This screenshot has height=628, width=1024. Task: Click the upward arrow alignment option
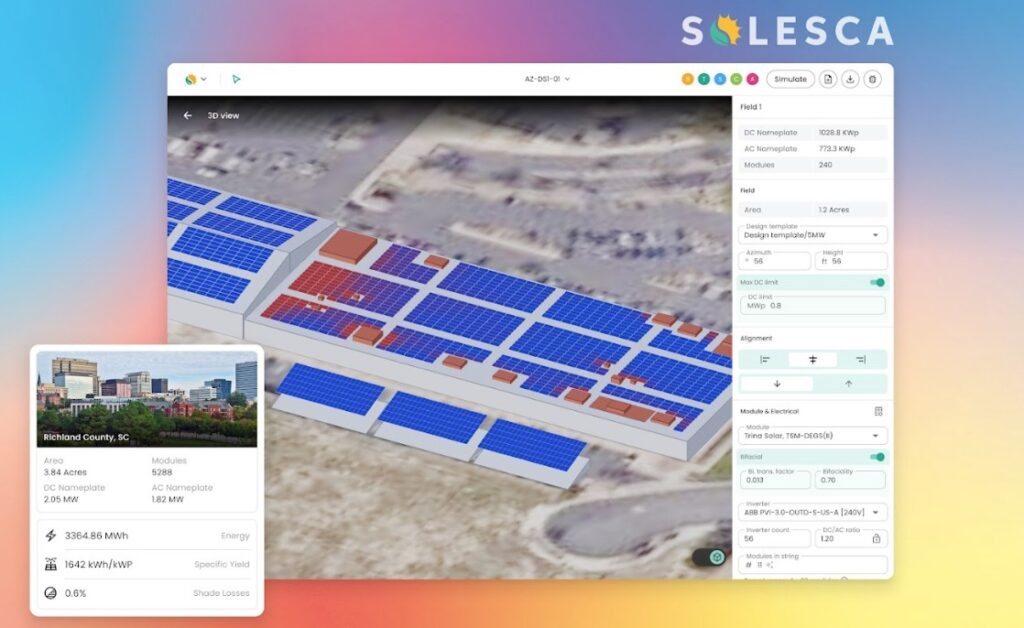click(849, 383)
